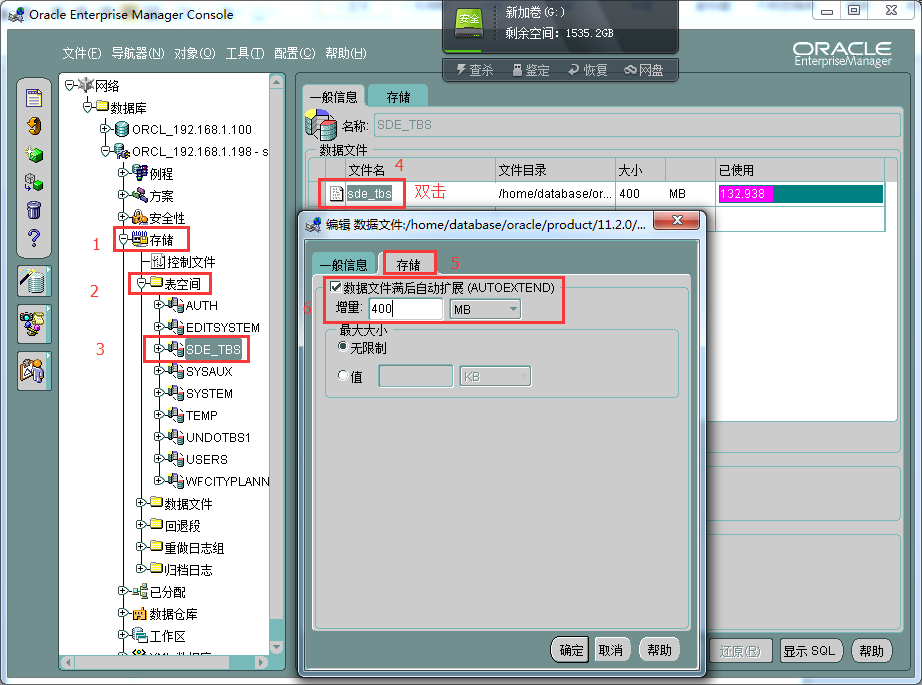Click the 已使用 usage bar for sde_tbs
This screenshot has height=685, width=922.
pos(800,193)
